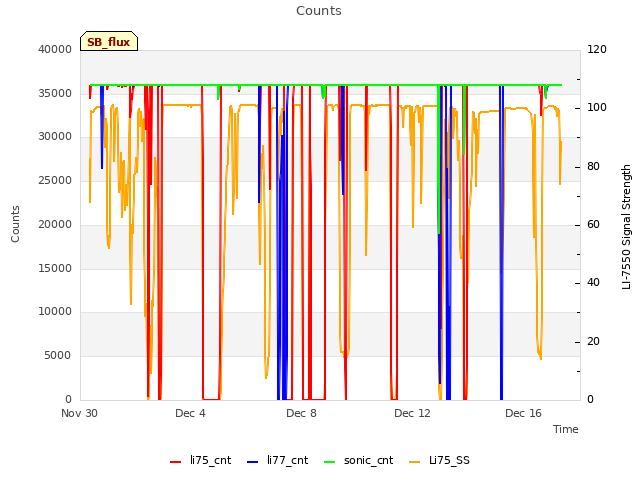This screenshot has width=640, height=480.
Task: Click the 15000 left-axis tick label
Action: click(x=55, y=269)
